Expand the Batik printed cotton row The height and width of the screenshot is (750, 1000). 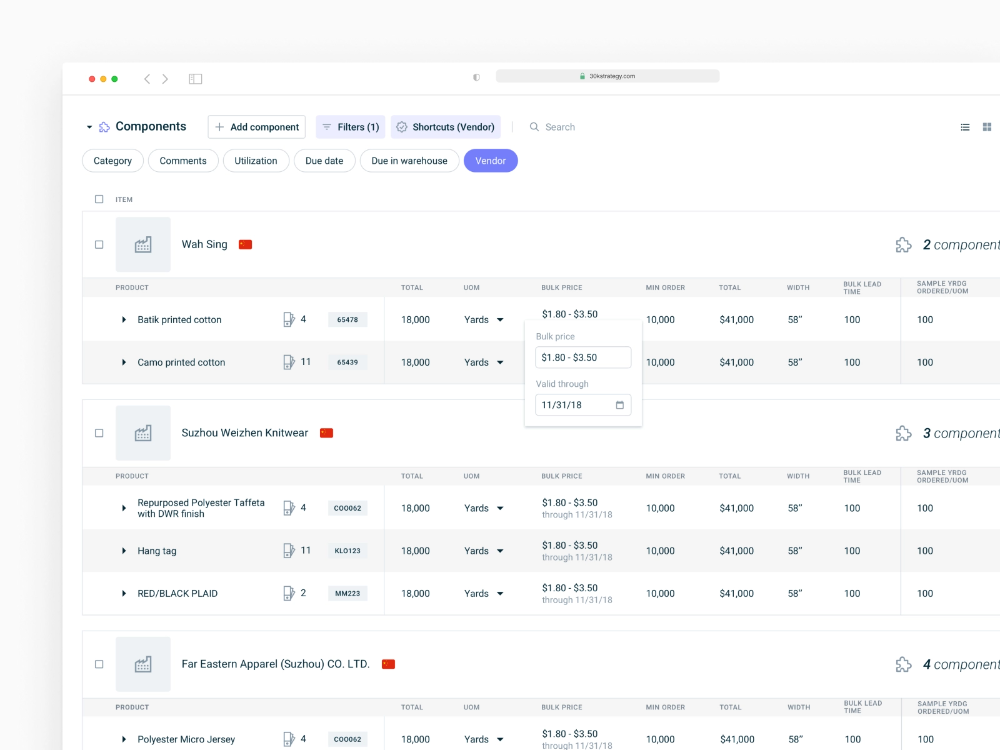tap(124, 320)
